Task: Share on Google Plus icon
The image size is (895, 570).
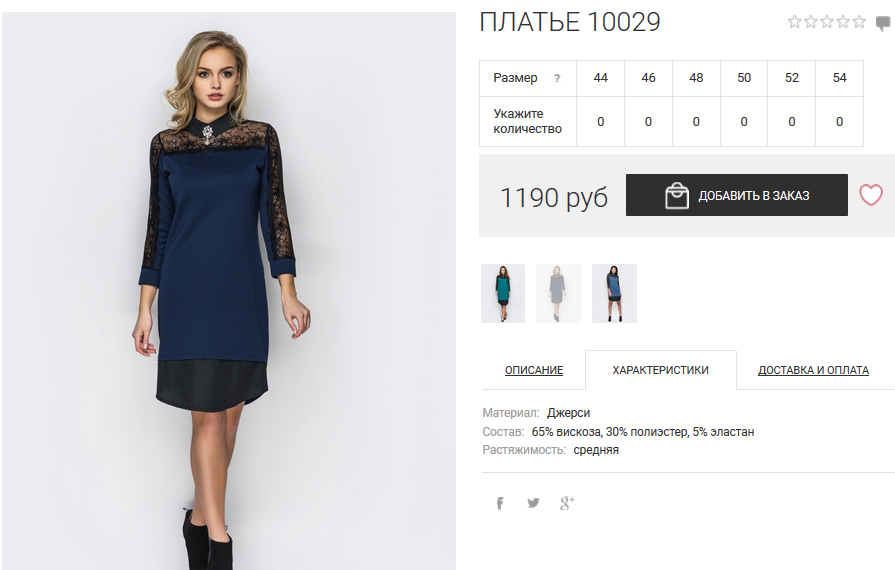Action: pos(567,503)
